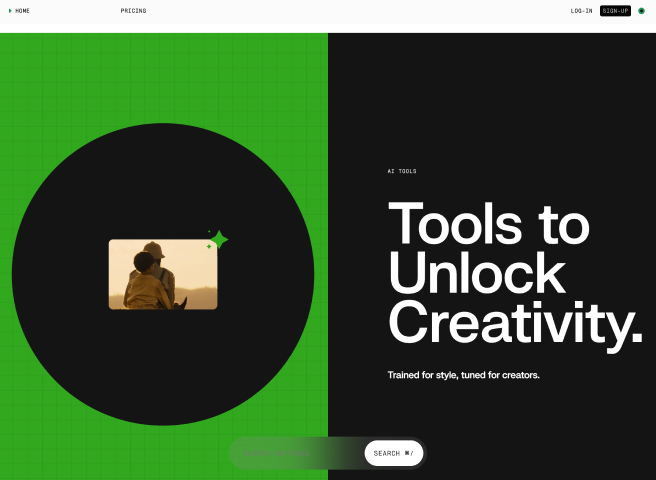The image size is (656, 480).
Task: Select the AI TOOLS label
Action: click(x=402, y=171)
